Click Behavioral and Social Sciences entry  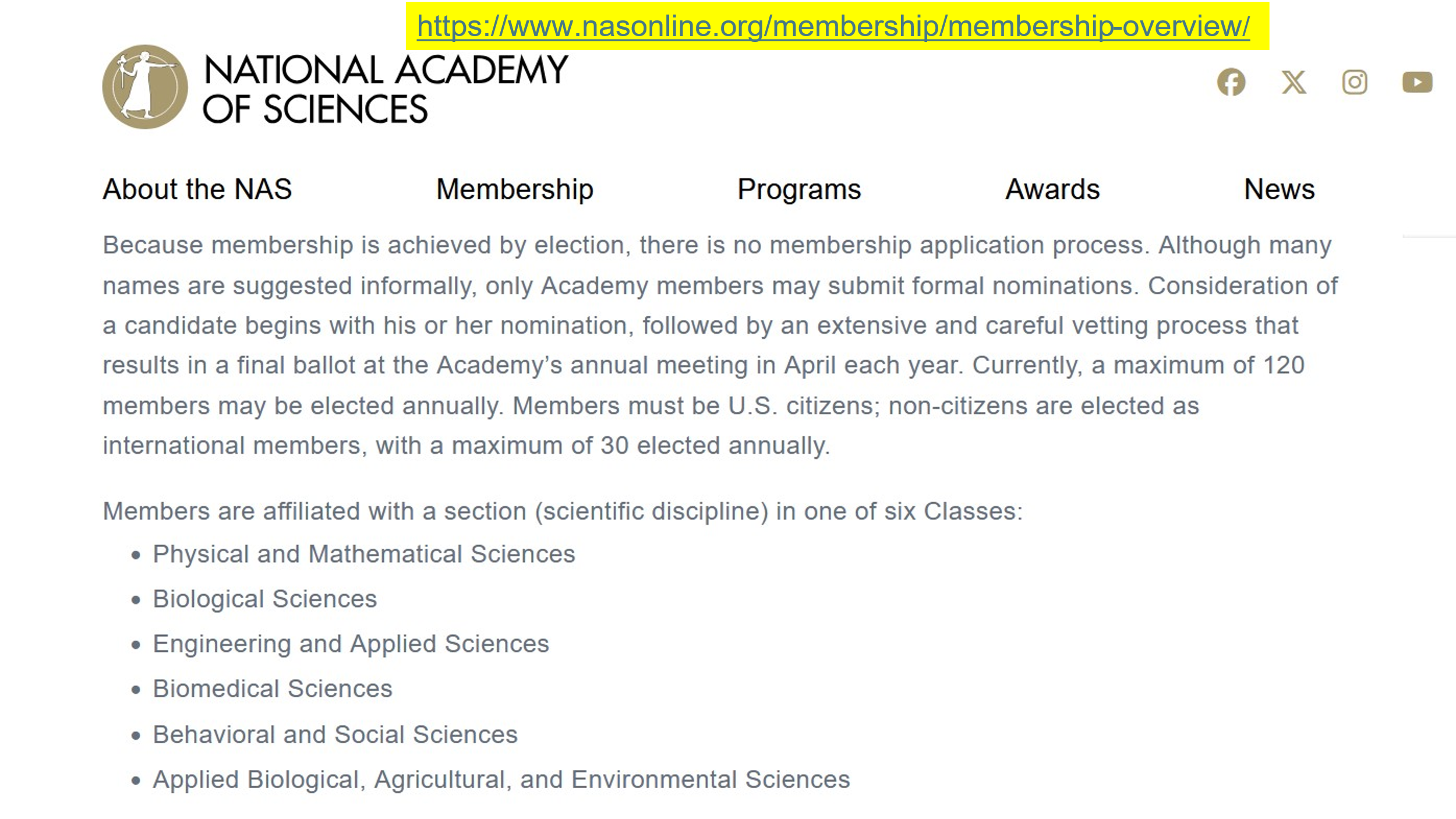335,735
